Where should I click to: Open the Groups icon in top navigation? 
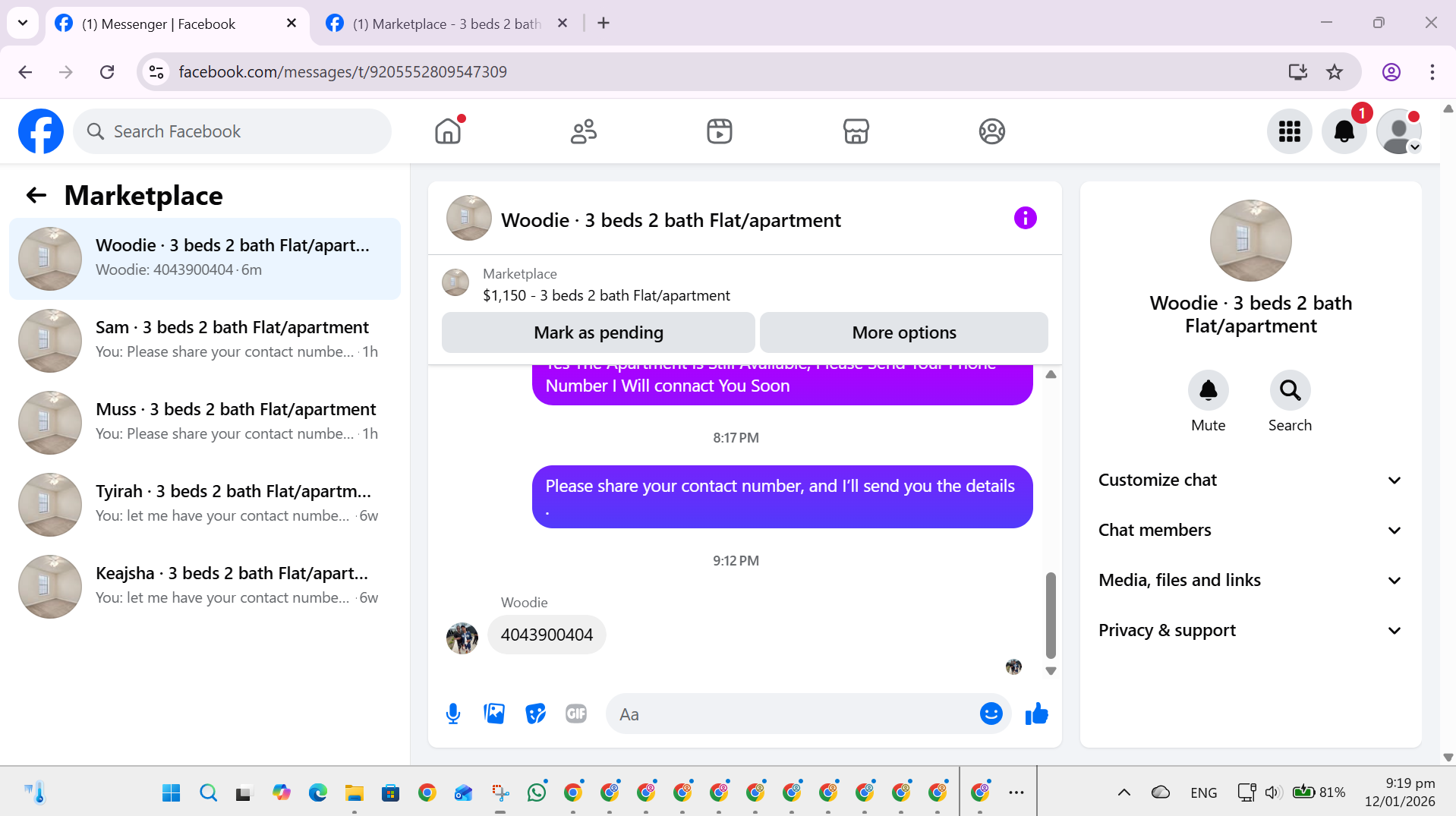pos(991,131)
